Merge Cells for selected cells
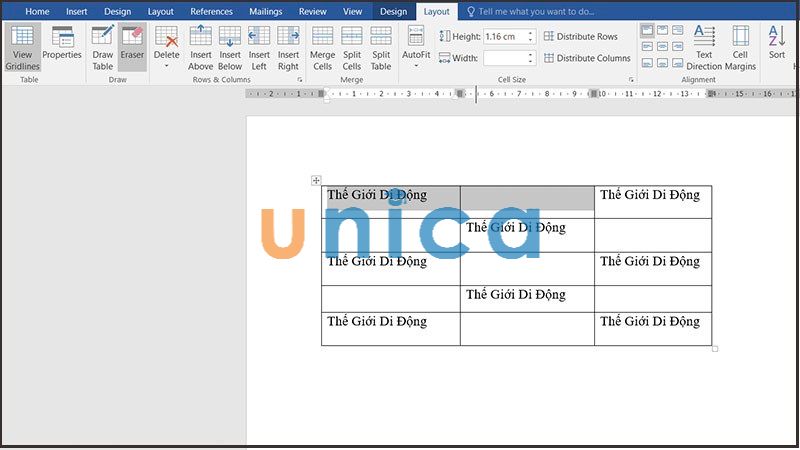The width and height of the screenshot is (800, 450). point(322,47)
